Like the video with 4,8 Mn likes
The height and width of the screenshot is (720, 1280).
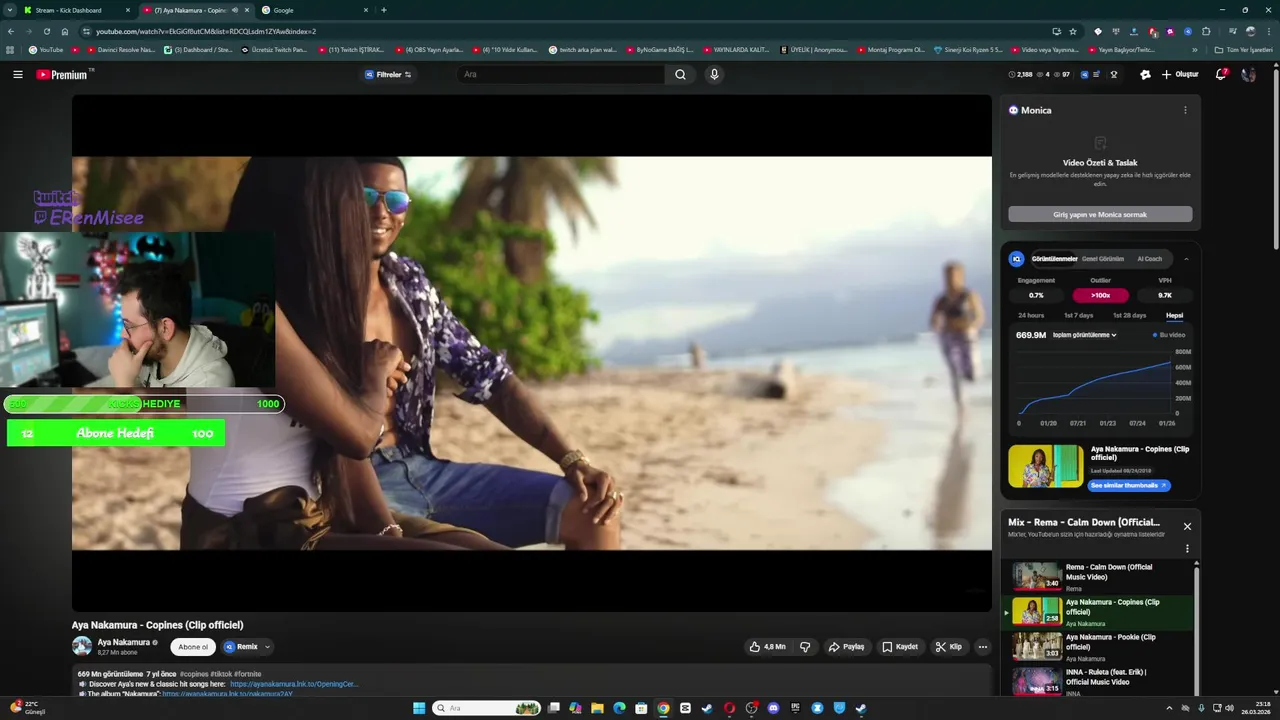pos(767,647)
